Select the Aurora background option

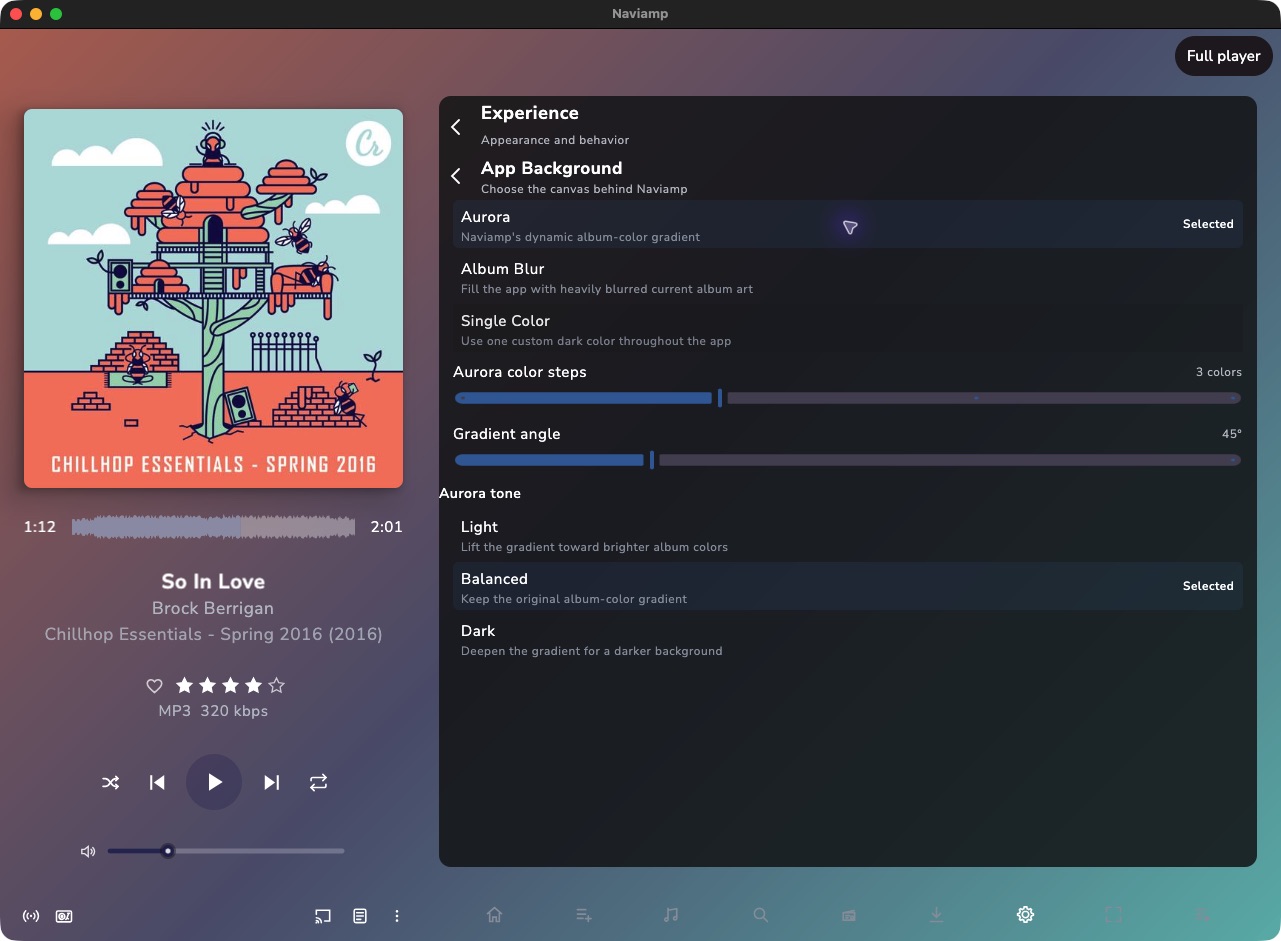848,225
